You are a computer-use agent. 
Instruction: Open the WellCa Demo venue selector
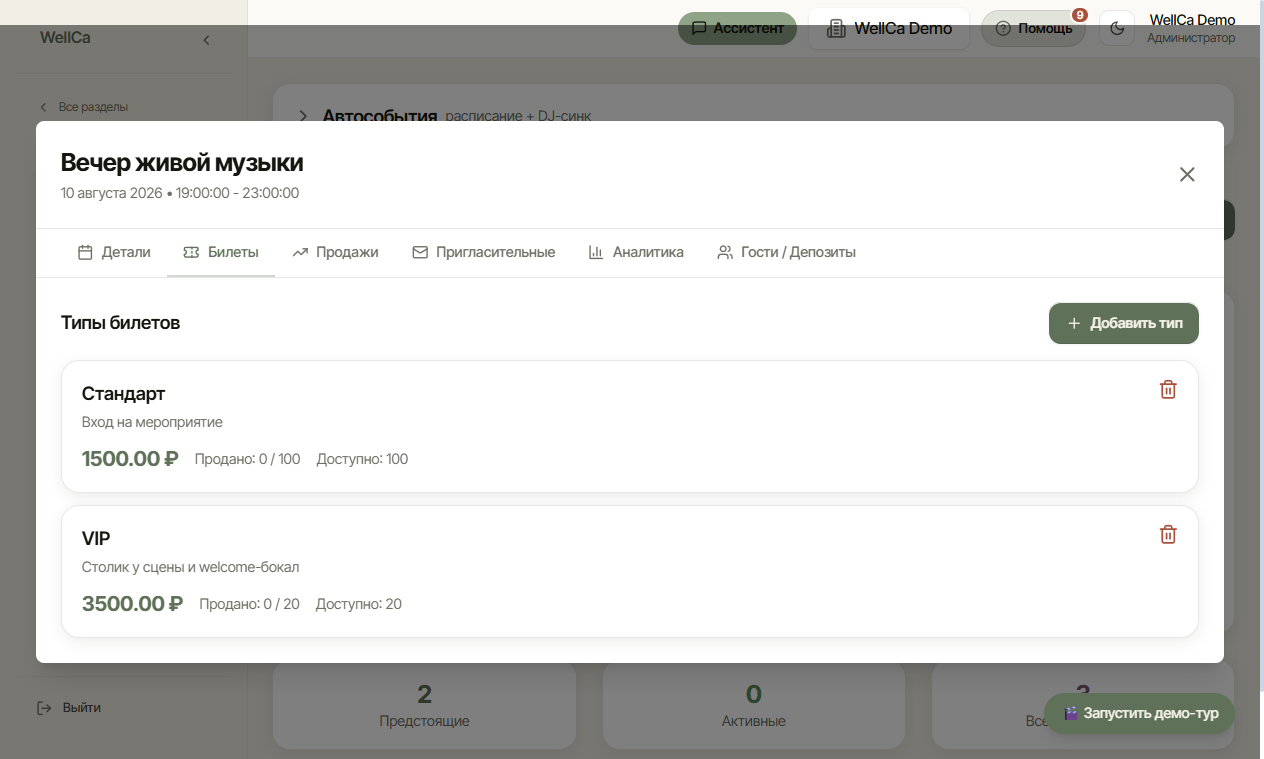pyautogui.click(x=889, y=28)
